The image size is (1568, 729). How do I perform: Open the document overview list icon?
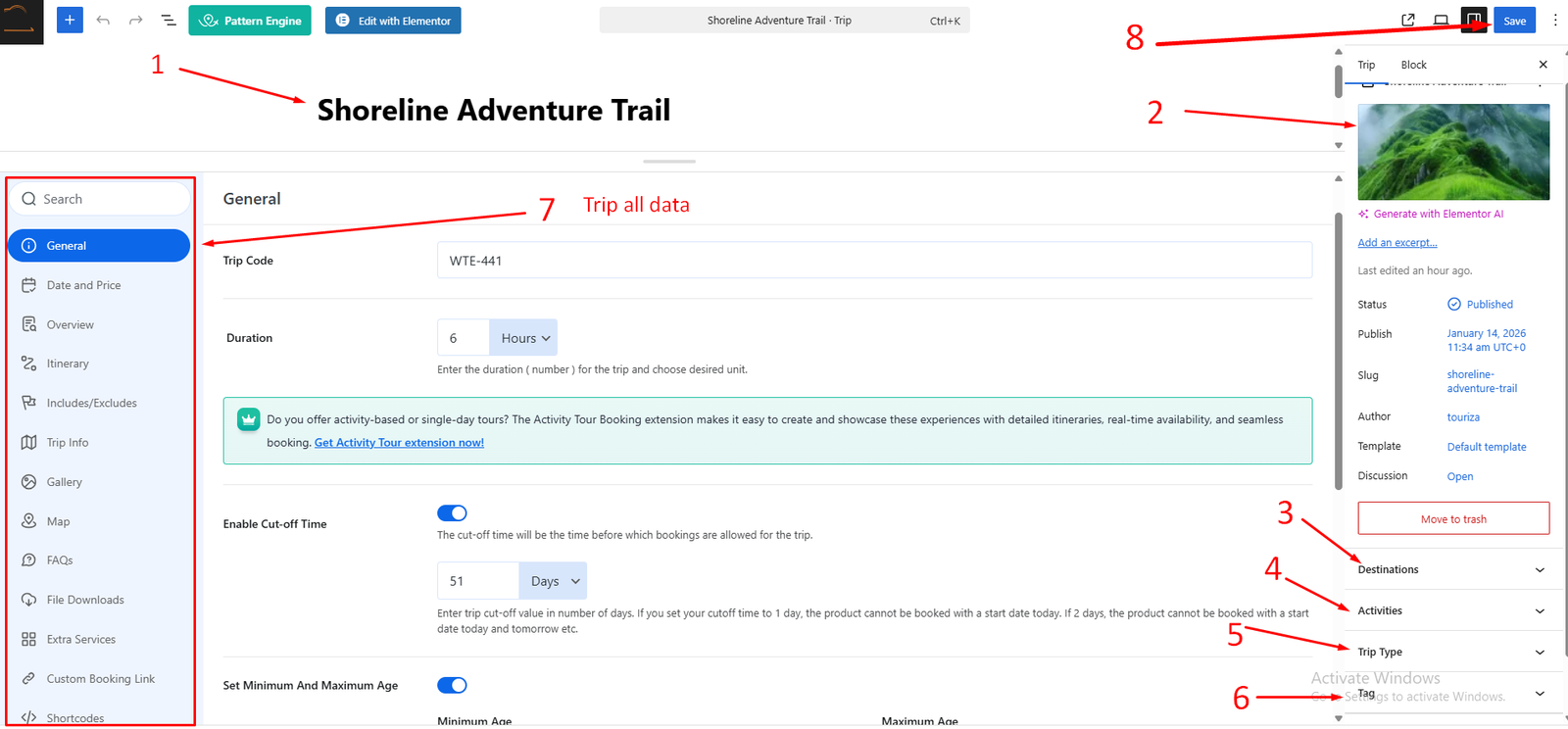click(169, 21)
